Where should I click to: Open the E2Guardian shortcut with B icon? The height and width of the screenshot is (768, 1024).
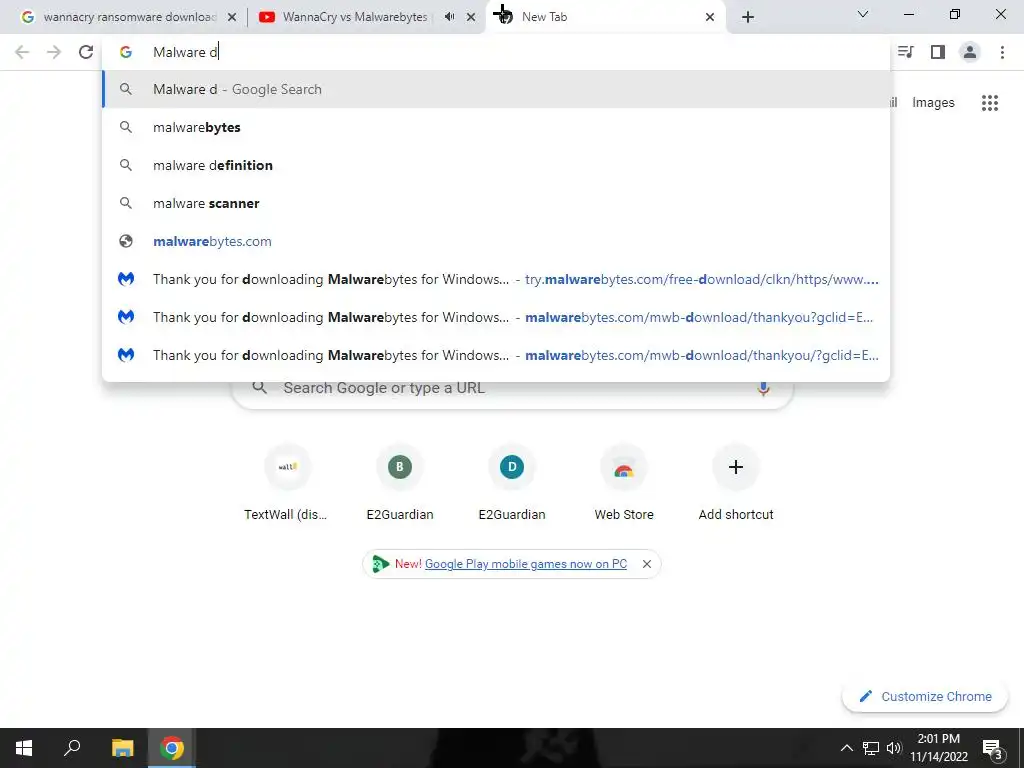tap(400, 484)
